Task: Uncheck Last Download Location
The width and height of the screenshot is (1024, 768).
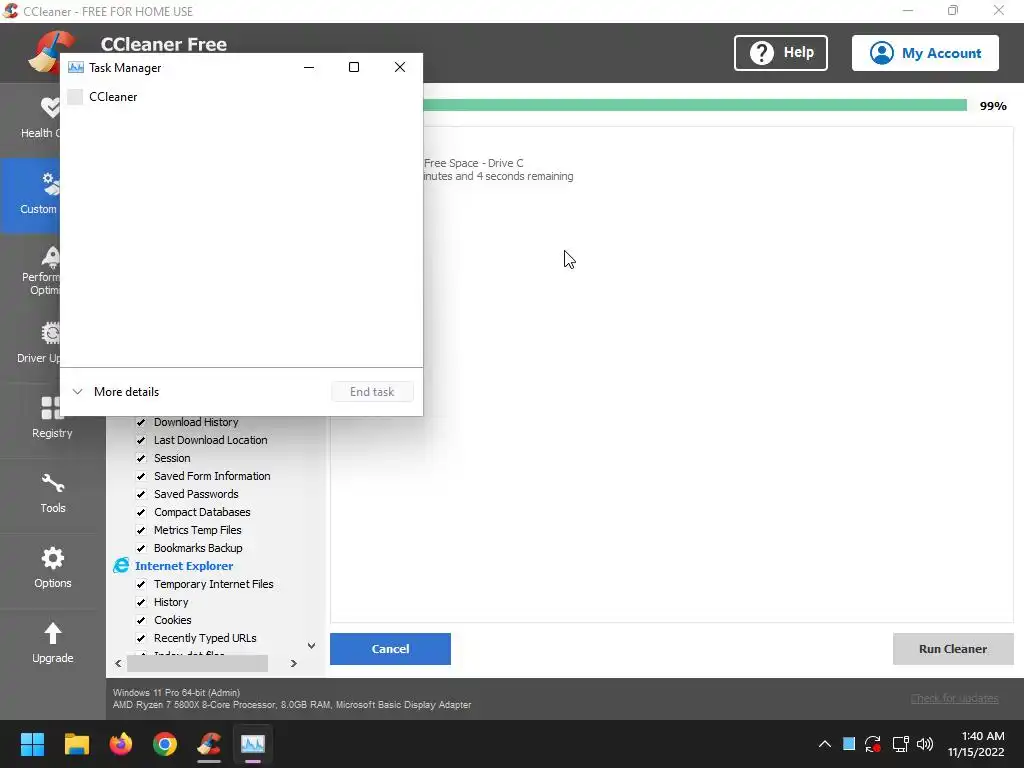Action: (141, 440)
